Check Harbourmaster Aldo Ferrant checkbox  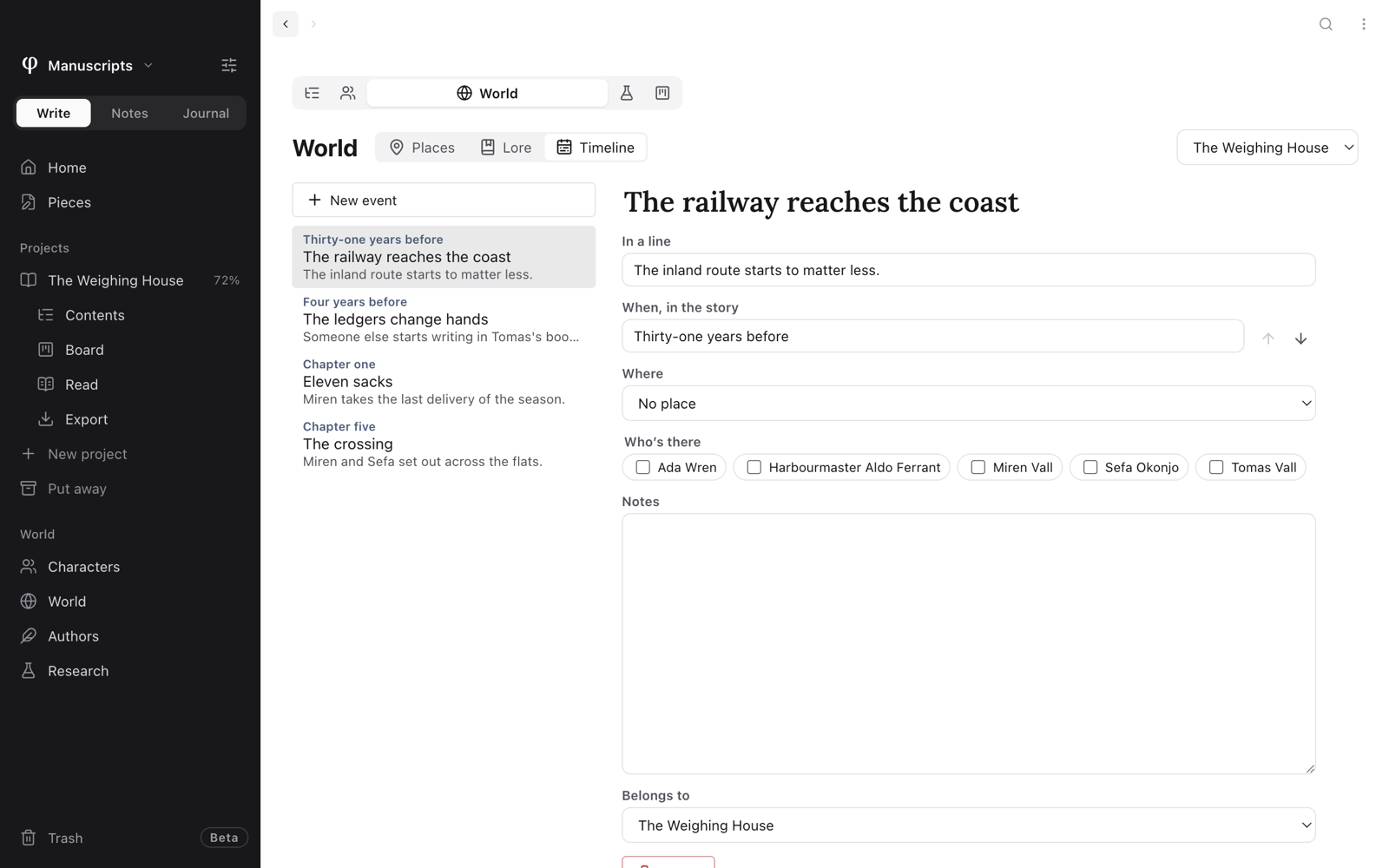tap(754, 467)
